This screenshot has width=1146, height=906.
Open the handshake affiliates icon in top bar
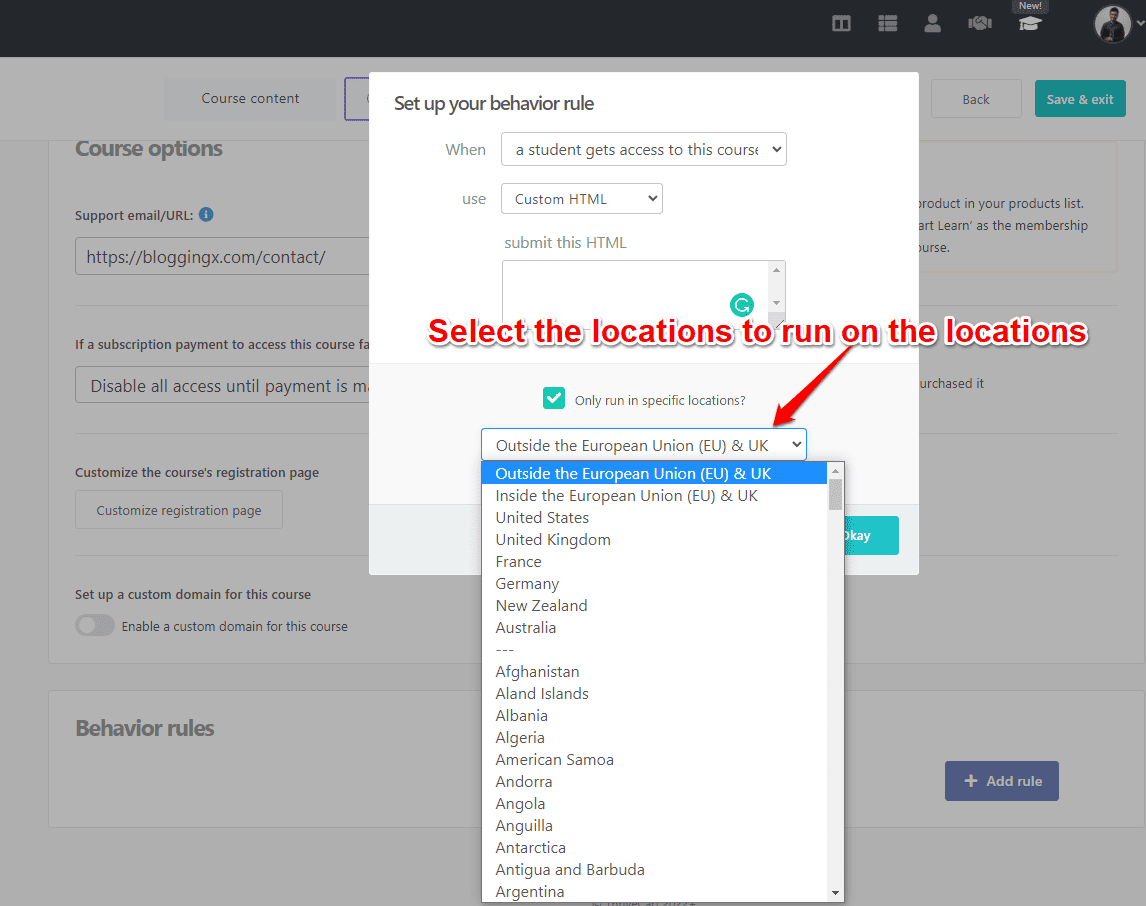point(979,23)
